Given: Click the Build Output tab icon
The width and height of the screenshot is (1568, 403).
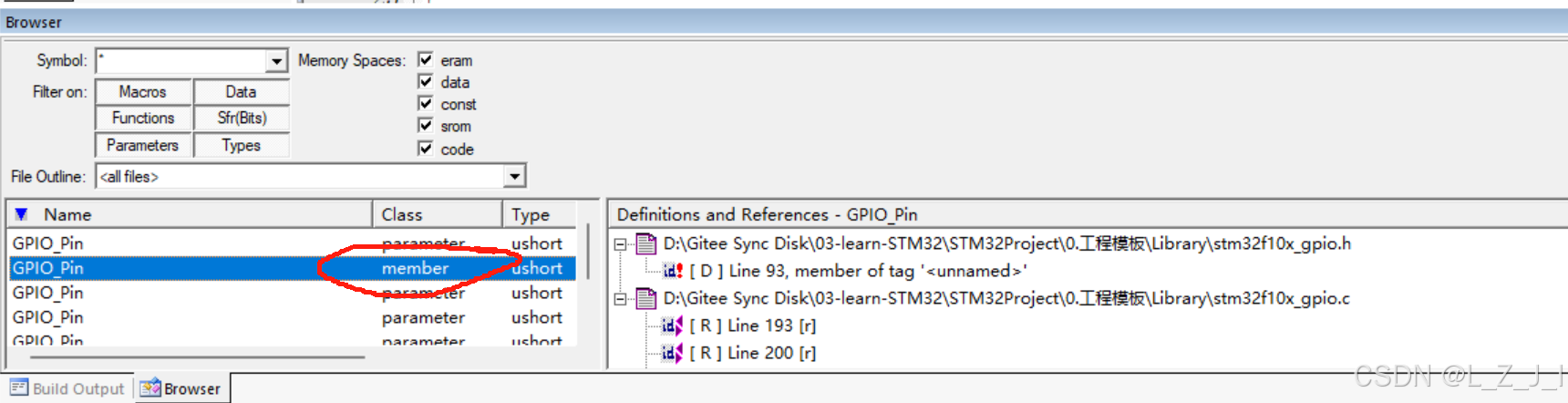Looking at the screenshot, I should (19, 387).
